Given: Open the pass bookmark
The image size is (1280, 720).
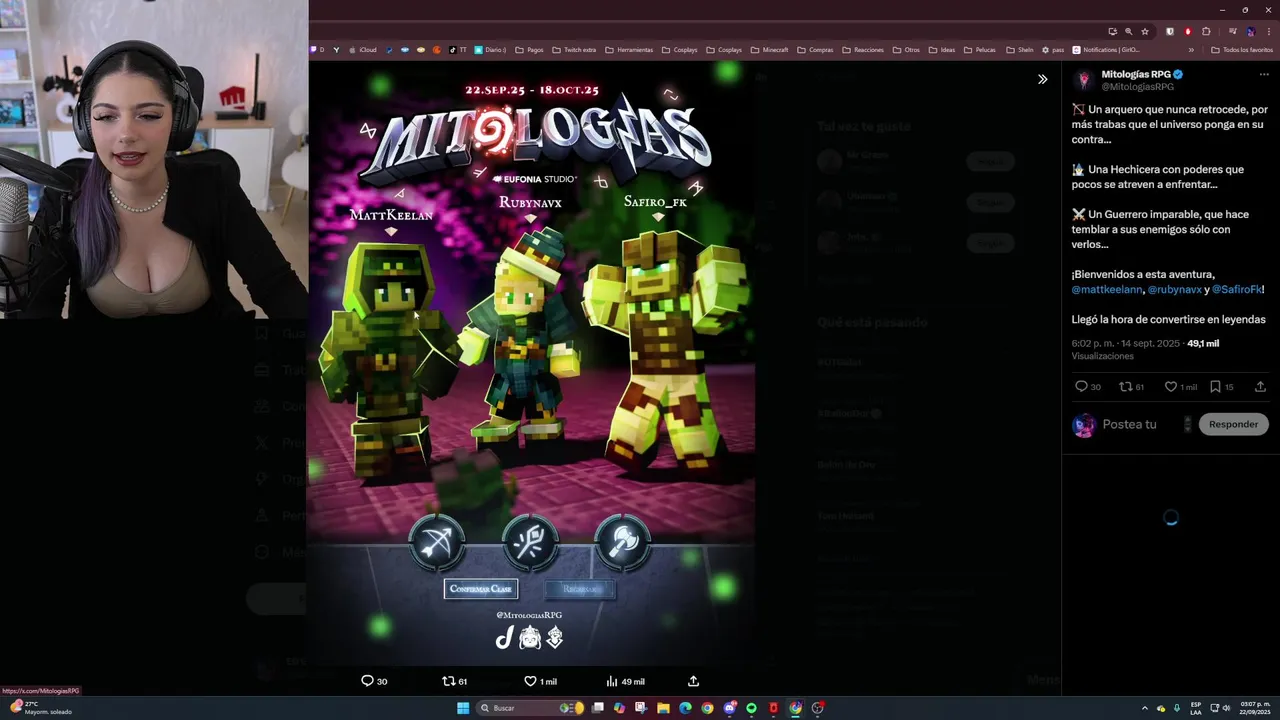Looking at the screenshot, I should [x=1052, y=49].
